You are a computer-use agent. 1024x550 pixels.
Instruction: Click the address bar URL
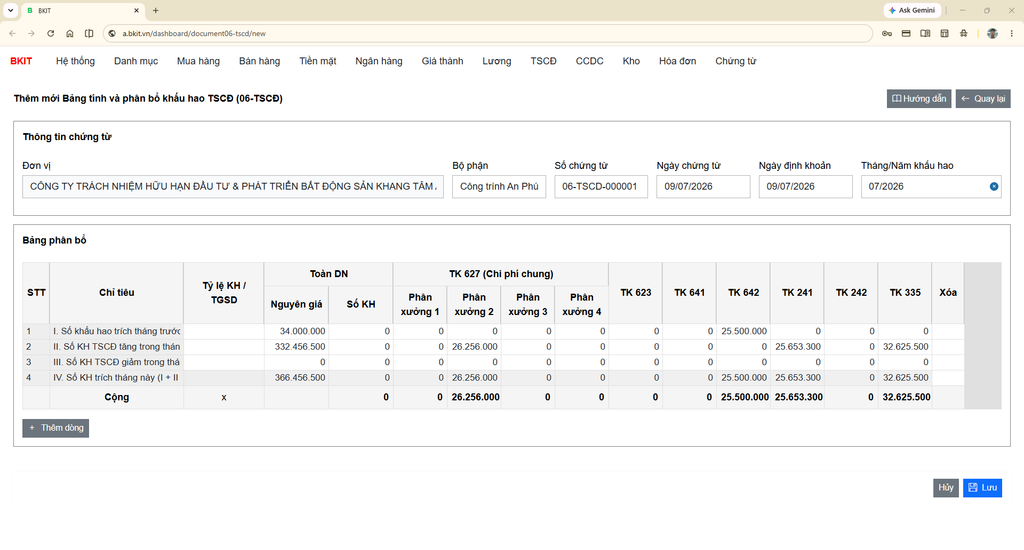194,33
